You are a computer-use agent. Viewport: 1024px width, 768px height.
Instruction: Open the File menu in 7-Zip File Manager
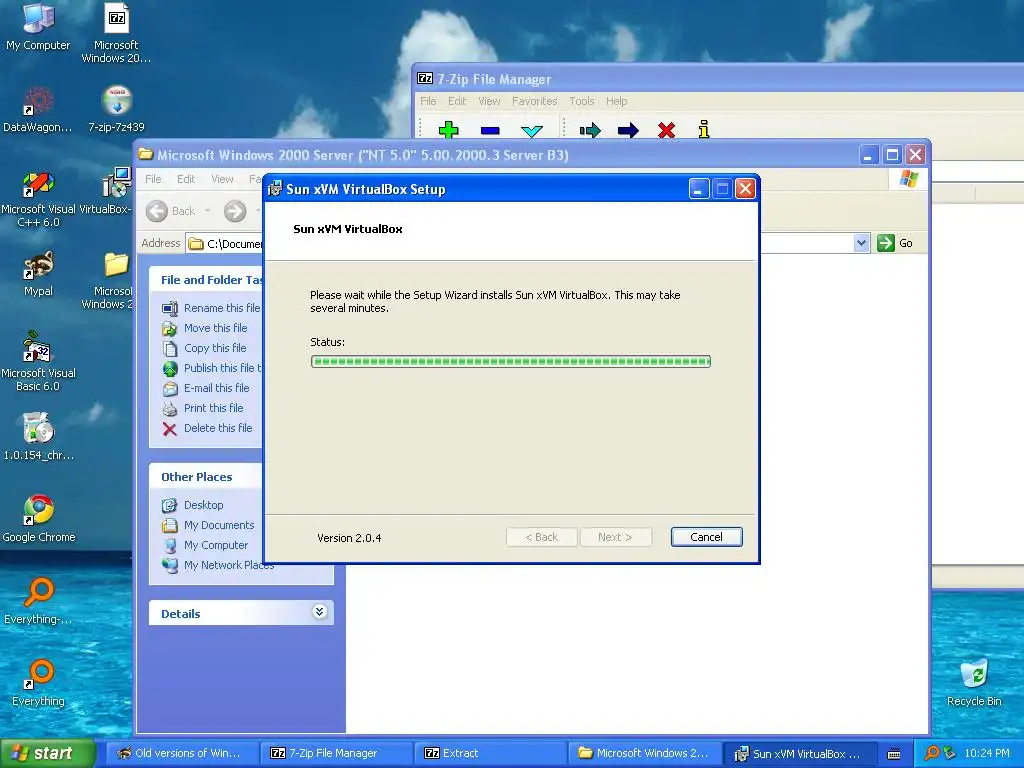pos(428,101)
